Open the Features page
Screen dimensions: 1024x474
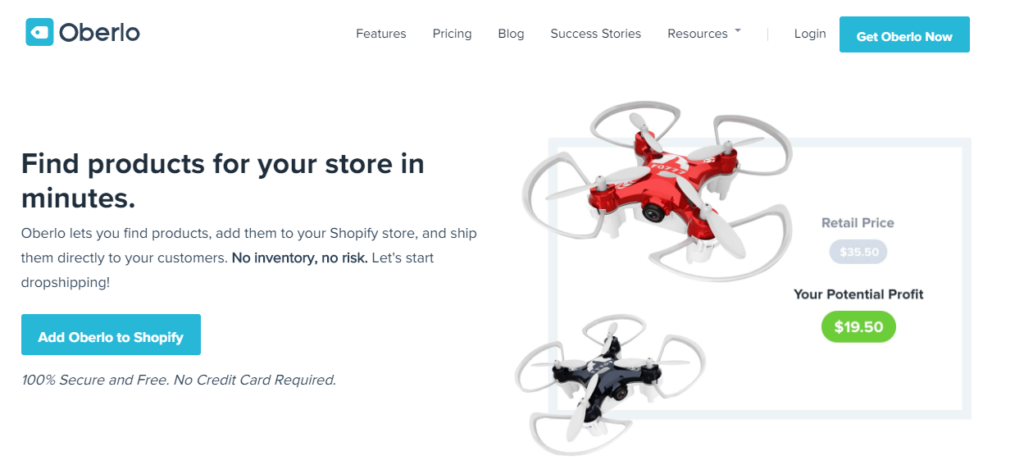click(x=381, y=34)
